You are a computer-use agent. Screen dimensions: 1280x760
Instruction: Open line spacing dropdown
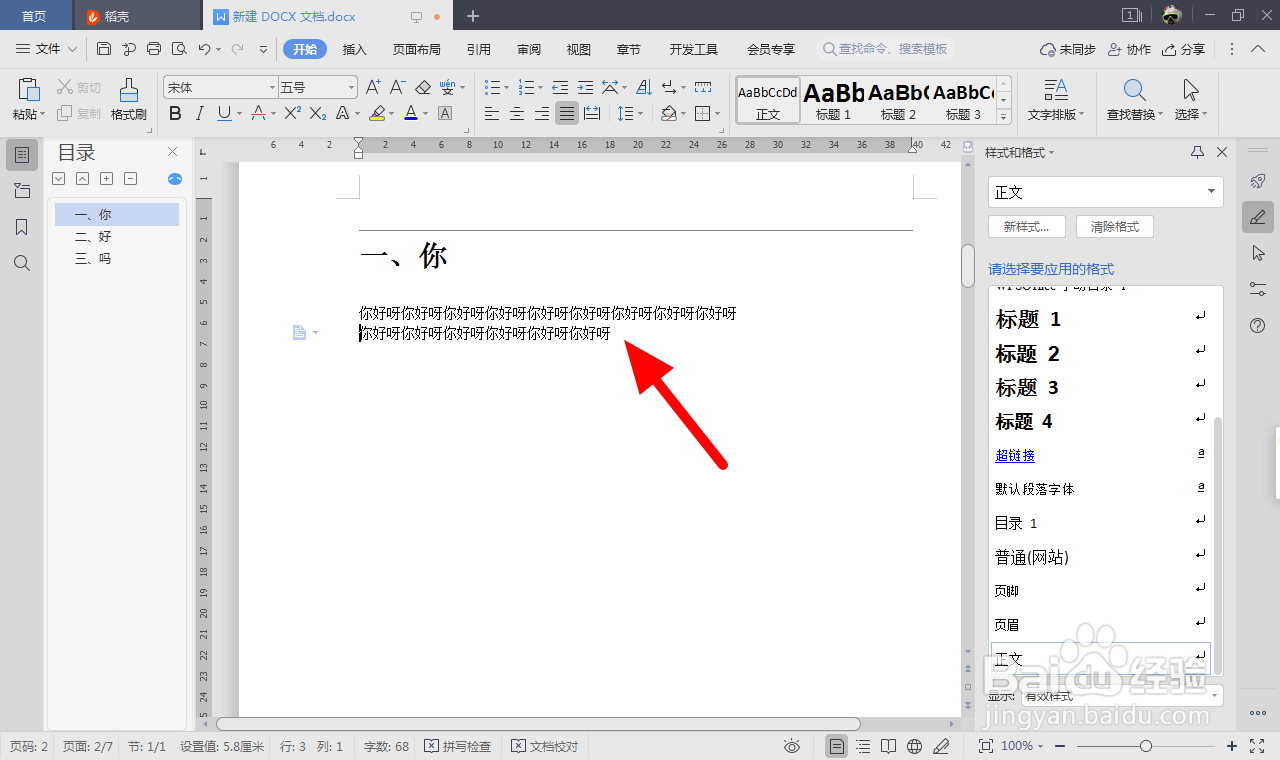tap(641, 113)
